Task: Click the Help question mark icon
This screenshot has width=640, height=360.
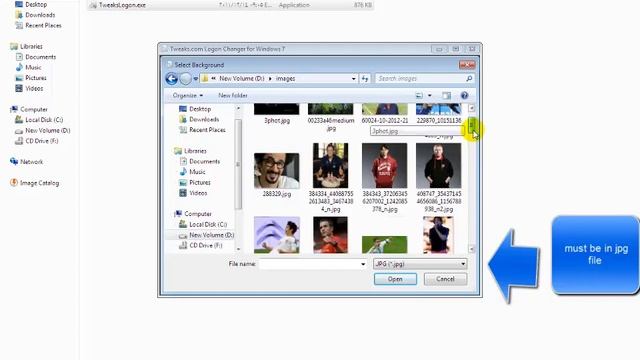Action: pyautogui.click(x=464, y=96)
